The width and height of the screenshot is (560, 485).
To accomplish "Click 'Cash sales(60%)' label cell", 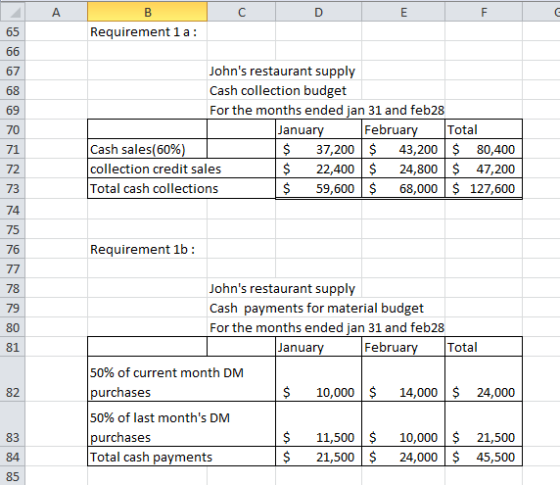I will pos(147,149).
